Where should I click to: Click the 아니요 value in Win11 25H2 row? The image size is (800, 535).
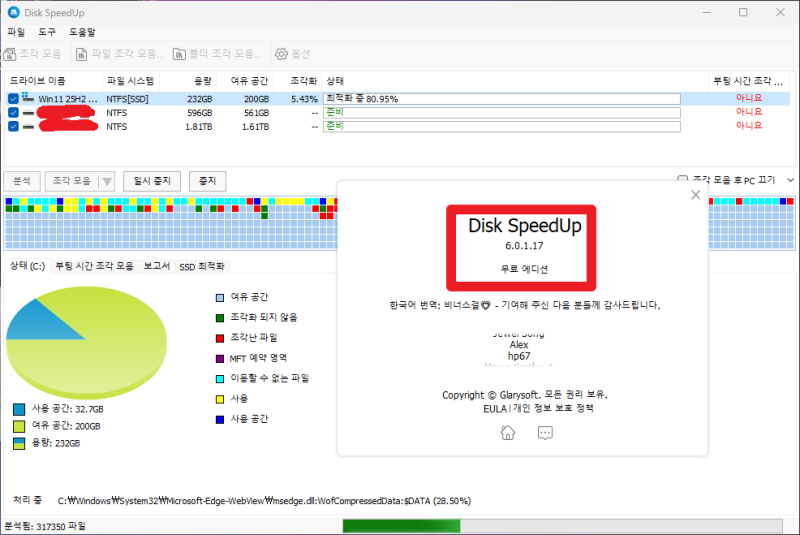748,98
